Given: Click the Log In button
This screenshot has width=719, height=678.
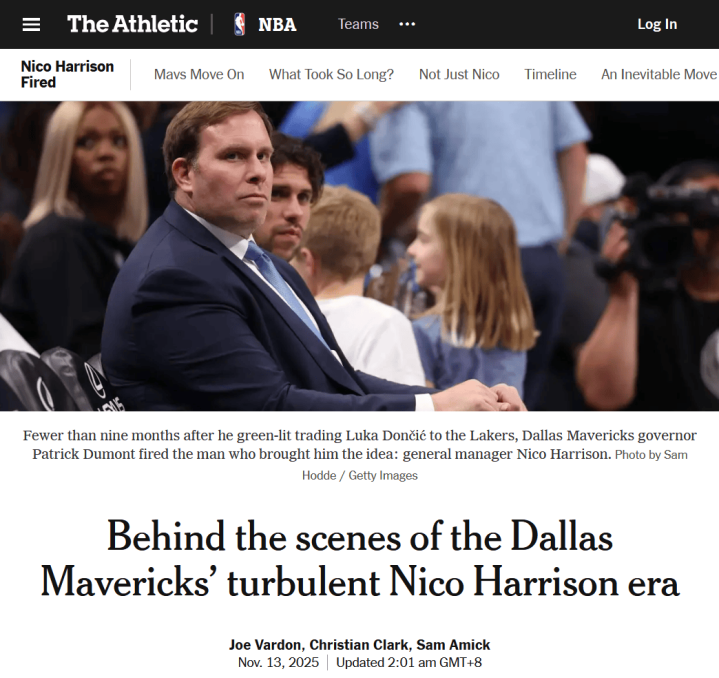Looking at the screenshot, I should tap(657, 24).
